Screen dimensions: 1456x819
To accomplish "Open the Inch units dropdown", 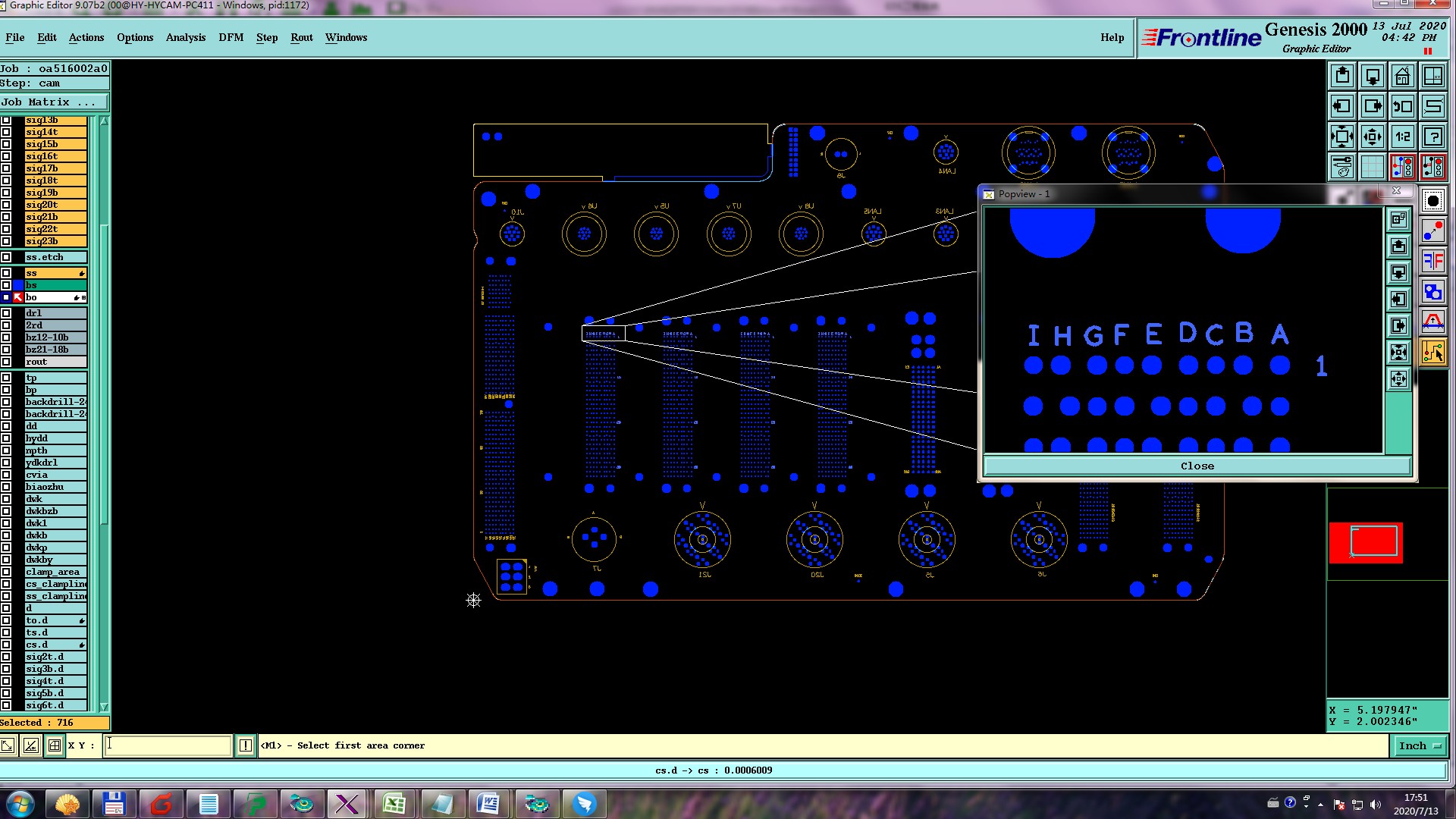I will coord(1419,746).
